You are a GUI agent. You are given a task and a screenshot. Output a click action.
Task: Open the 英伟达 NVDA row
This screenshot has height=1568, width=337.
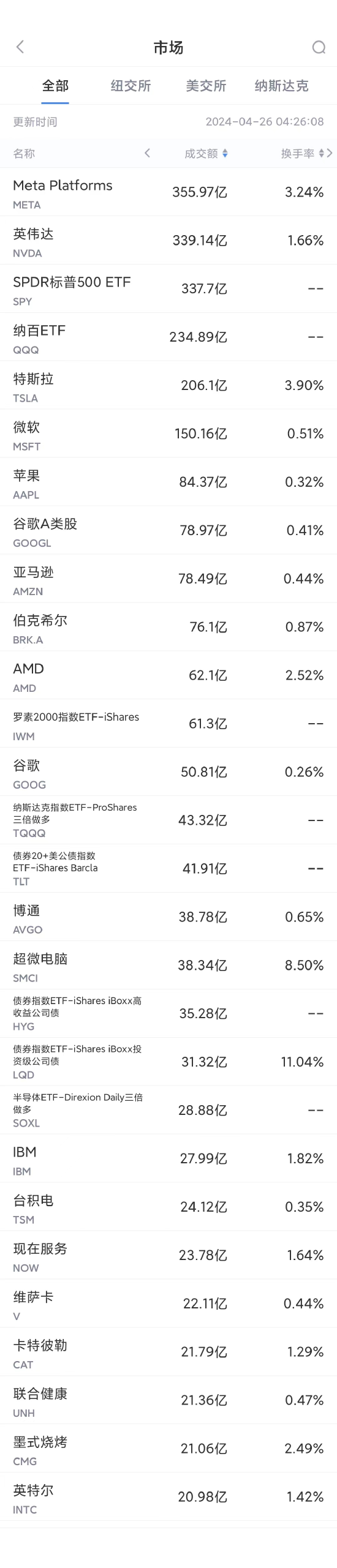click(168, 241)
